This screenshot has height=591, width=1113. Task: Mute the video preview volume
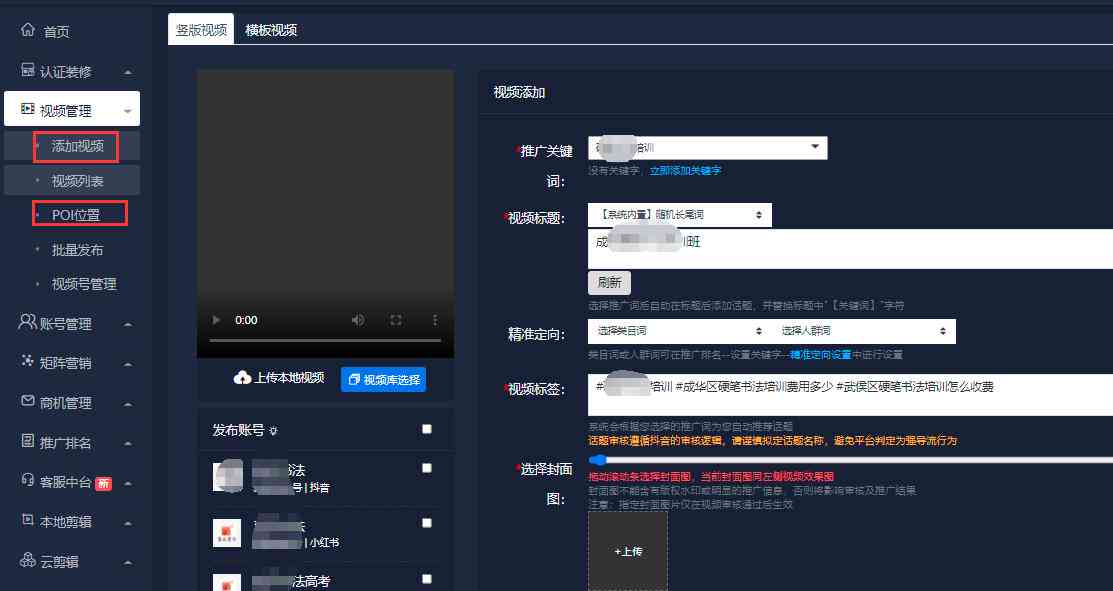tap(358, 320)
